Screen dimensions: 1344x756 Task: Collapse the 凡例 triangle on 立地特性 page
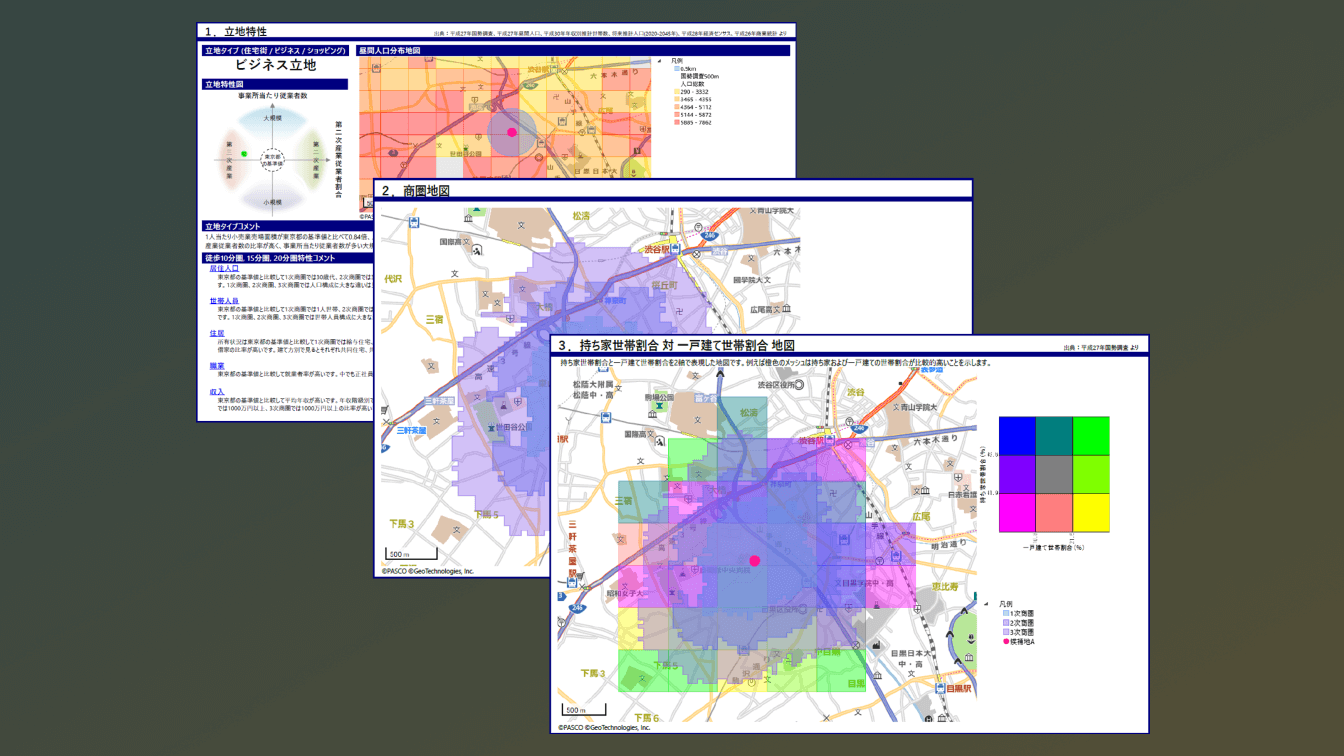(661, 60)
